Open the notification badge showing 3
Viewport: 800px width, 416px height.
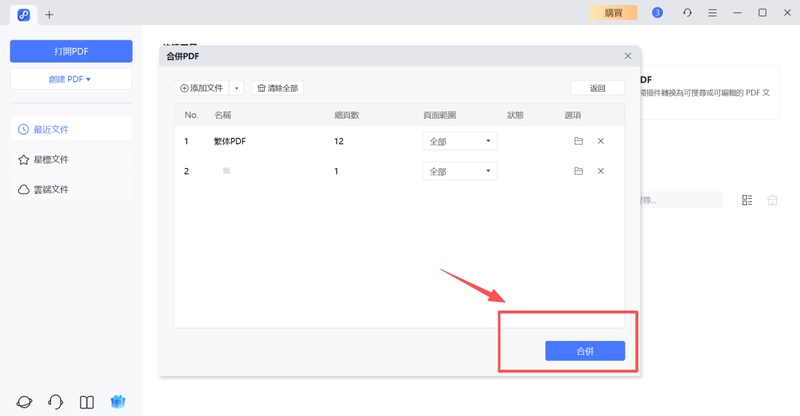(657, 13)
